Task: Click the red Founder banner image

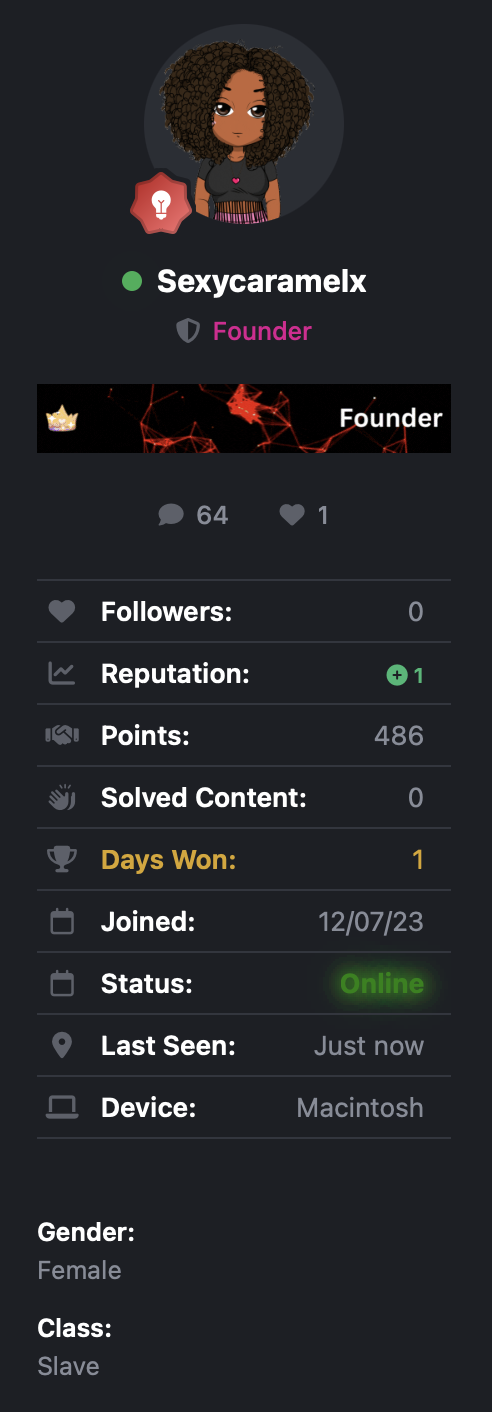Action: (x=244, y=418)
